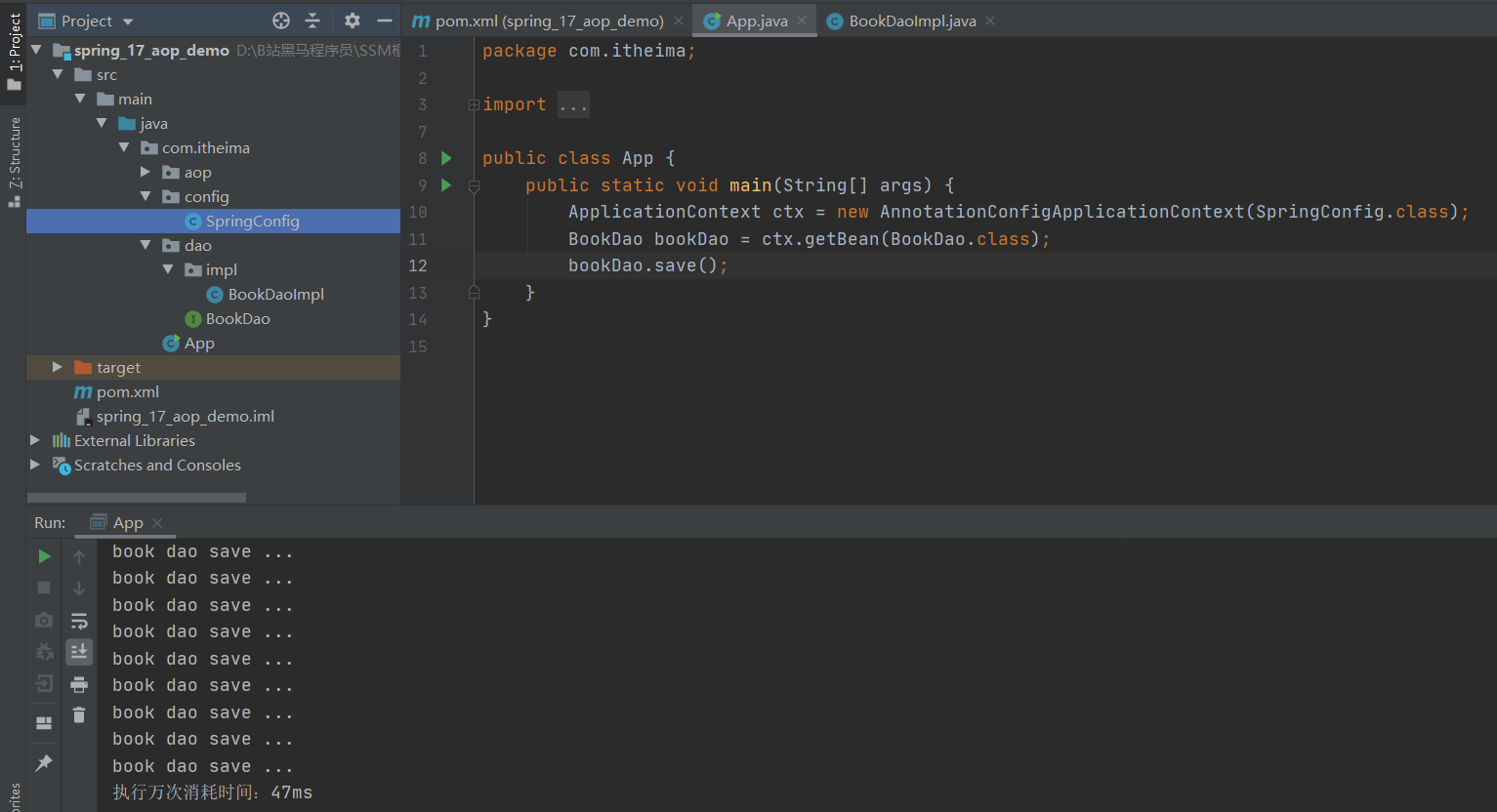The width and height of the screenshot is (1497, 812).
Task: Click line number 12 in gutter
Action: point(417,265)
